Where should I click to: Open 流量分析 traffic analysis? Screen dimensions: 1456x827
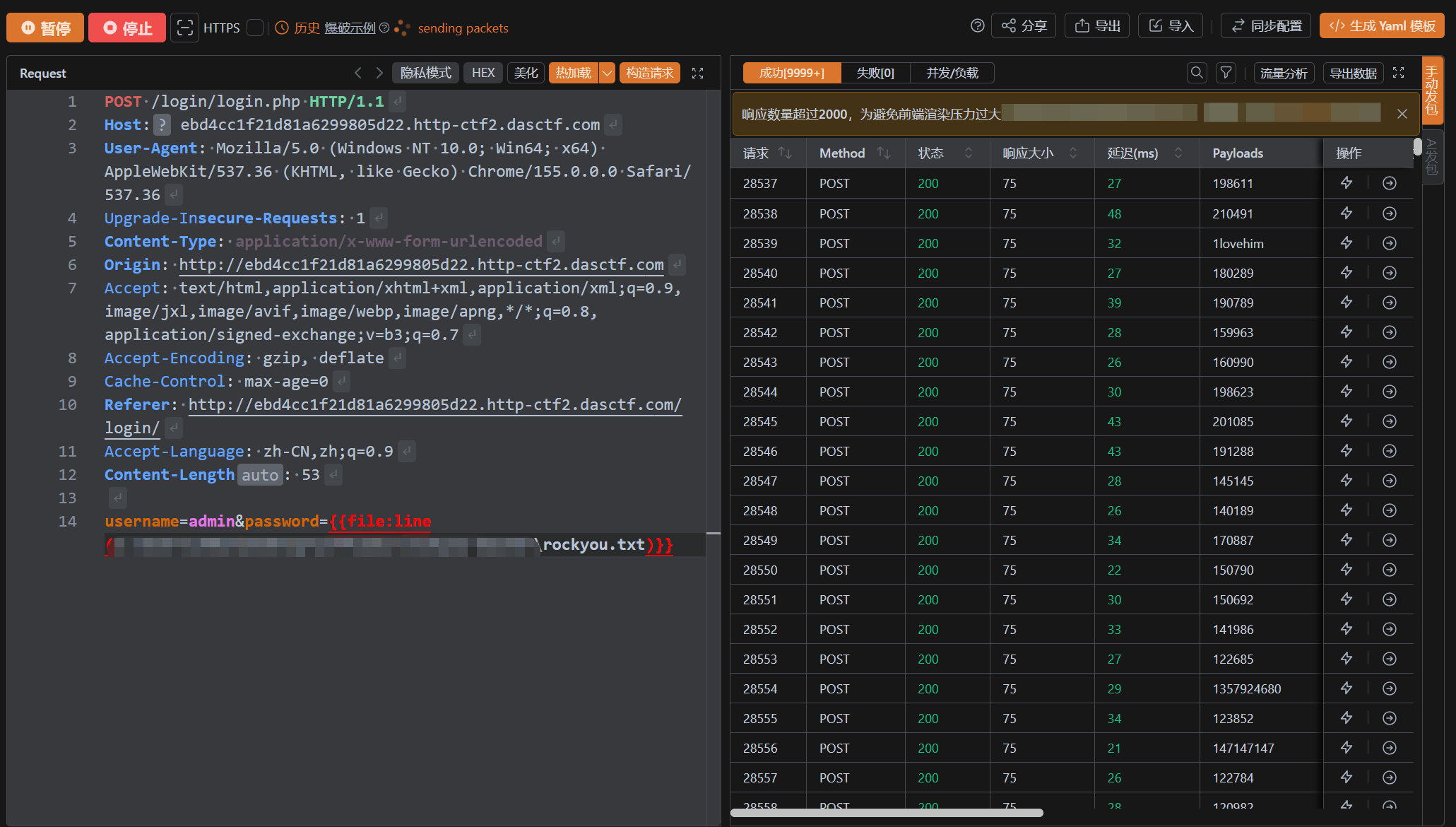[x=1284, y=73]
